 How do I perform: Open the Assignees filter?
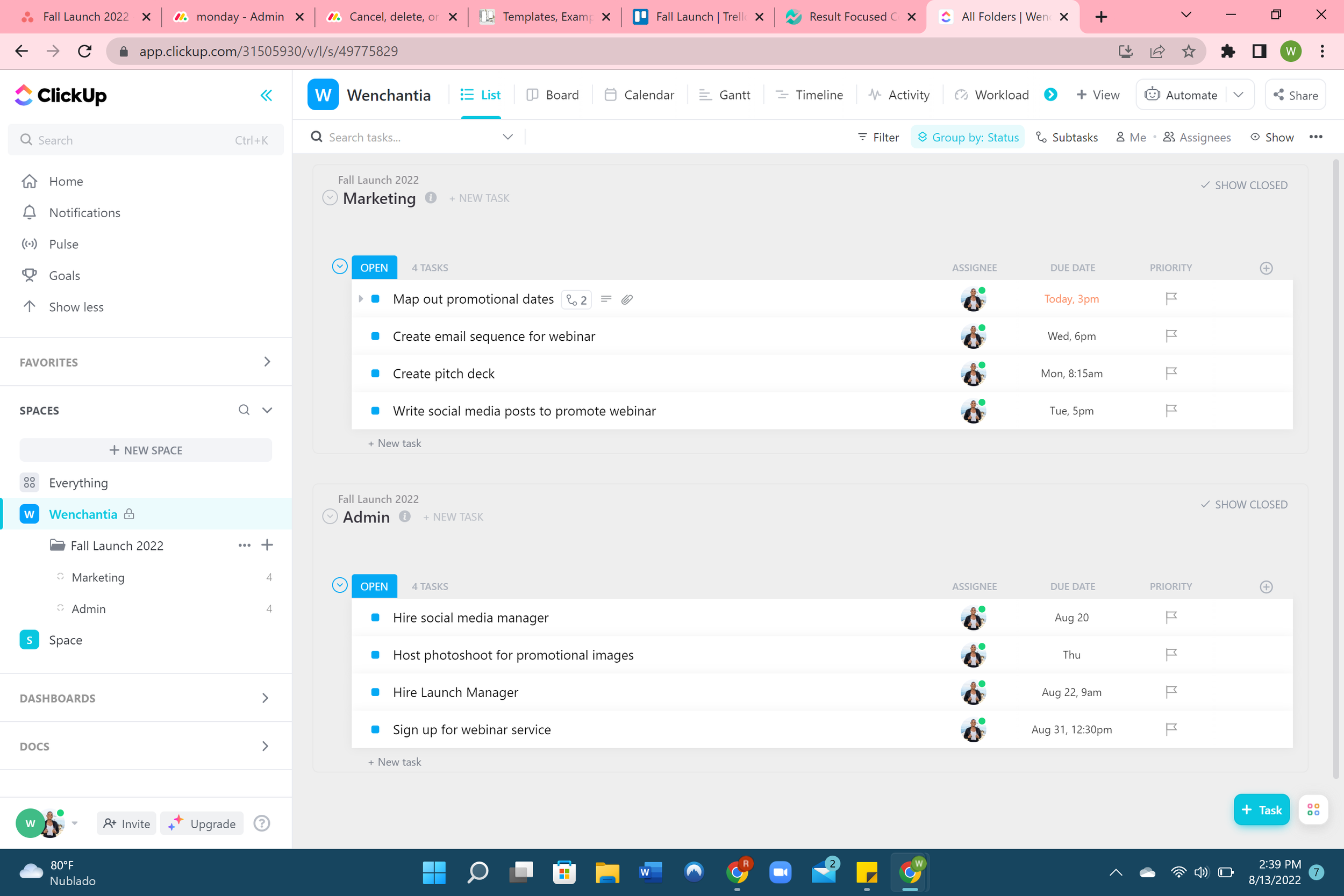[x=1197, y=137]
